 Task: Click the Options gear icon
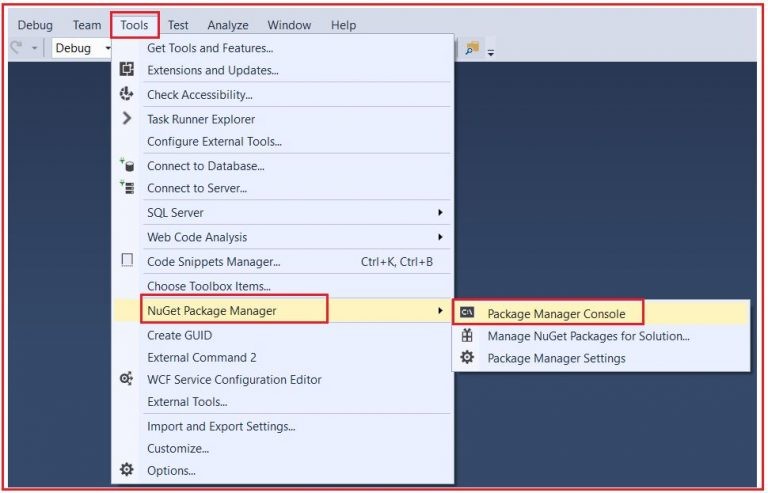pyautogui.click(x=127, y=470)
